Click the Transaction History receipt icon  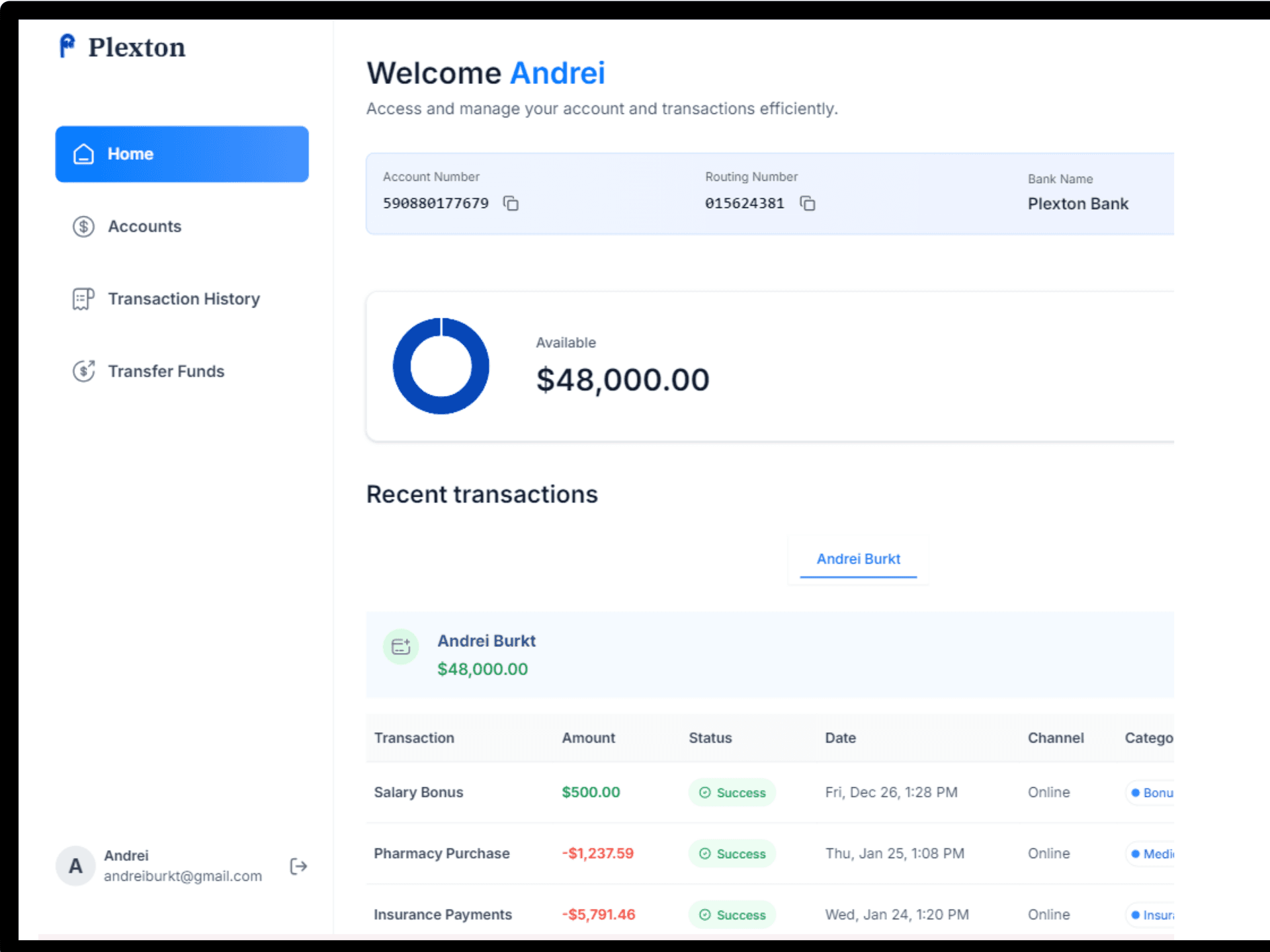[83, 299]
